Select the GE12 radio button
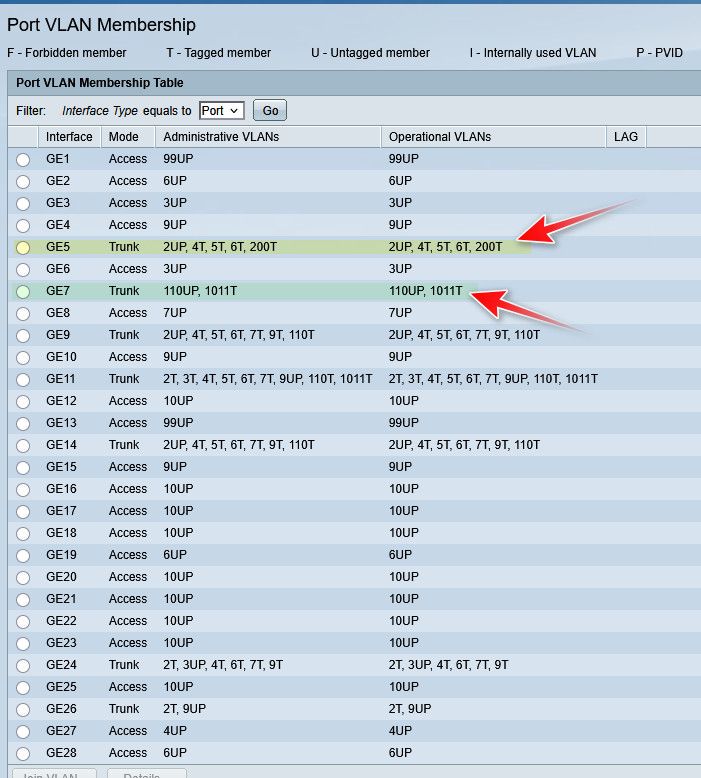The image size is (701, 778). 23,401
